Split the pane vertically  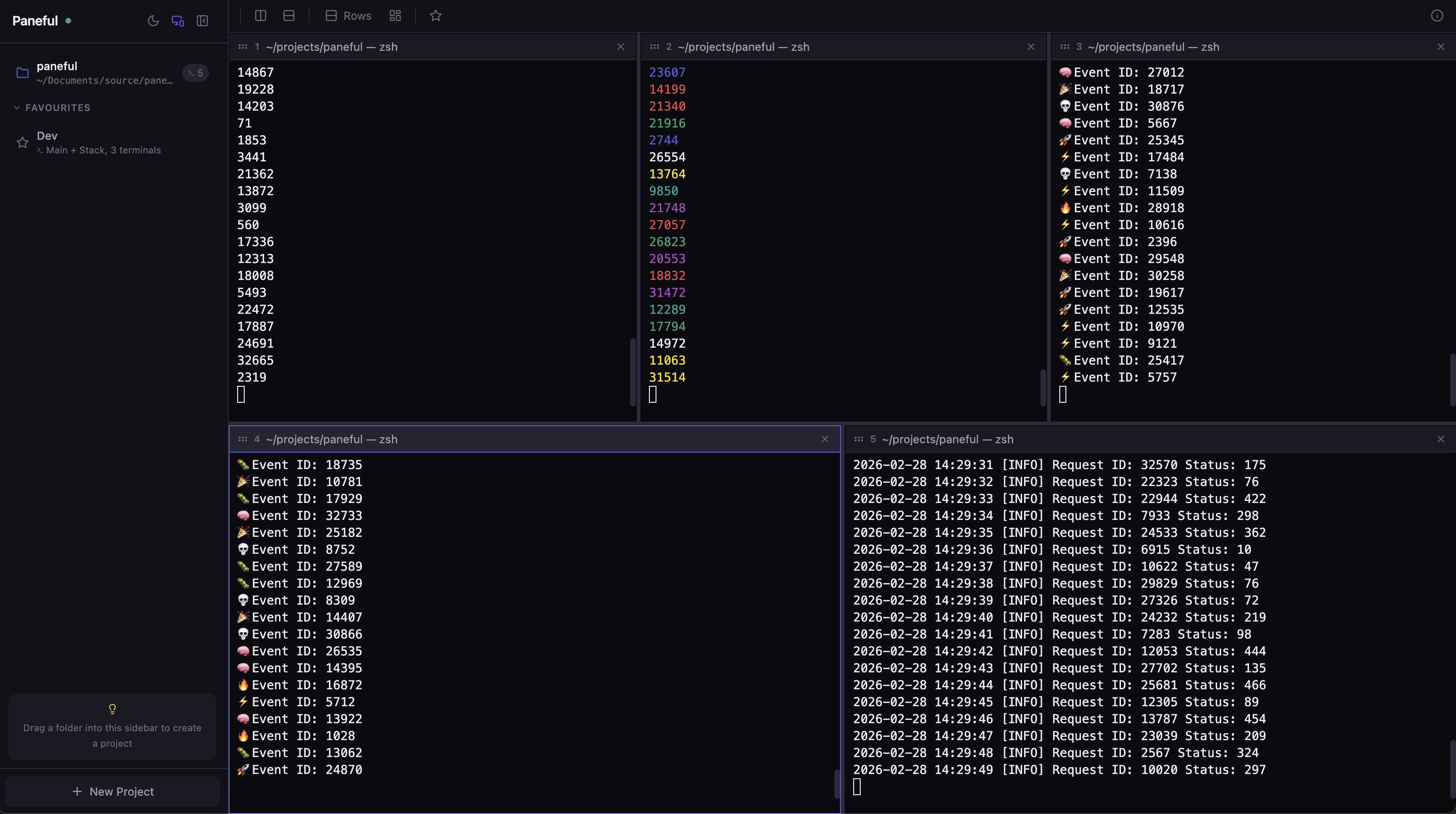[x=261, y=16]
